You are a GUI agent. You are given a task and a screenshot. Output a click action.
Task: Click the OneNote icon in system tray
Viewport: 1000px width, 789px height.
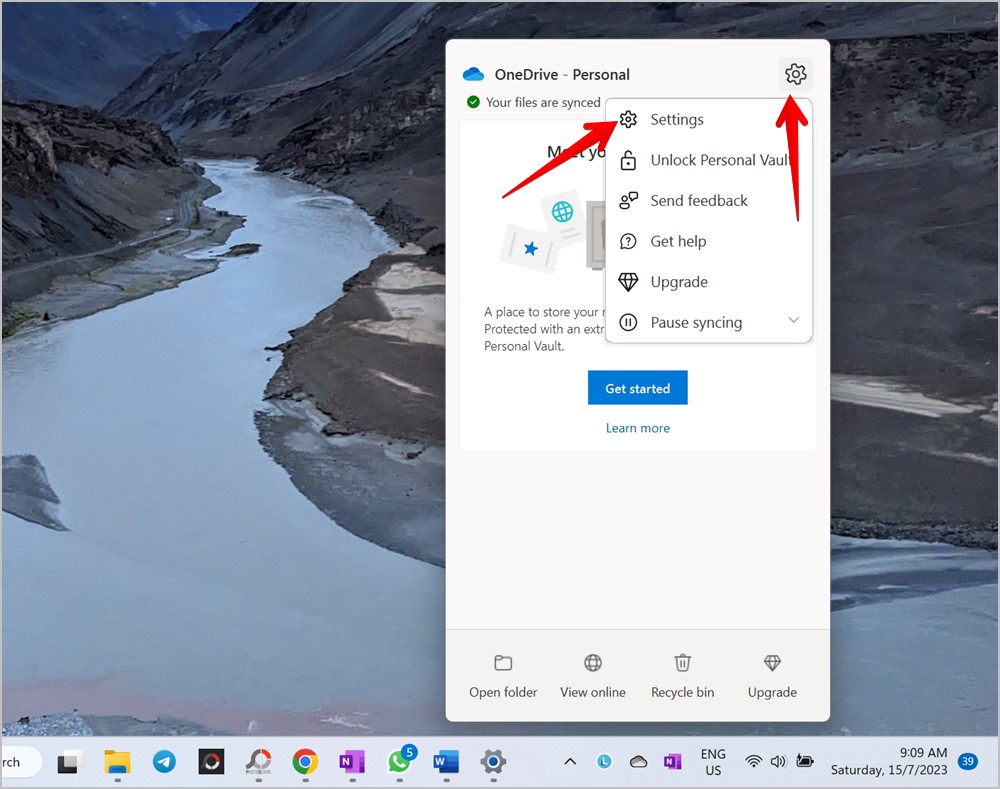(672, 761)
